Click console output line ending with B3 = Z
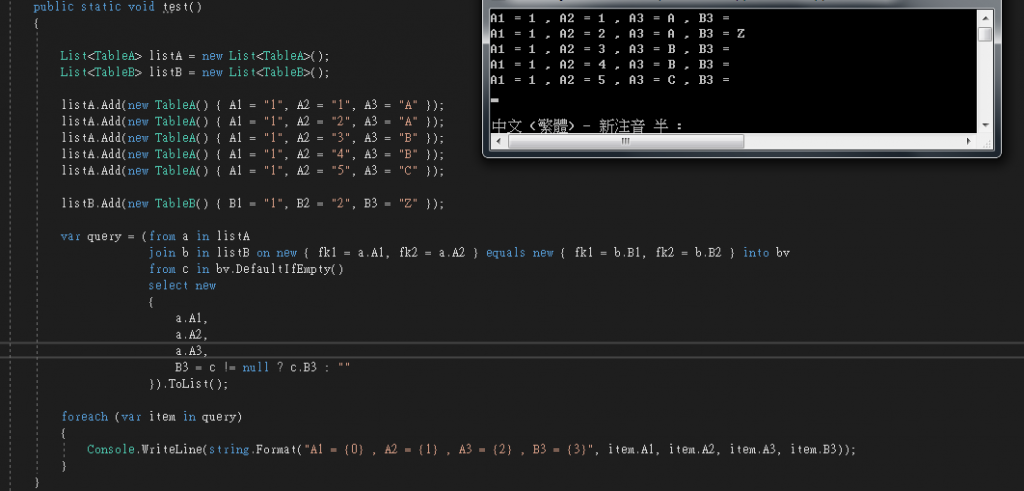Screen dimensions: 1024x491 [617, 33]
